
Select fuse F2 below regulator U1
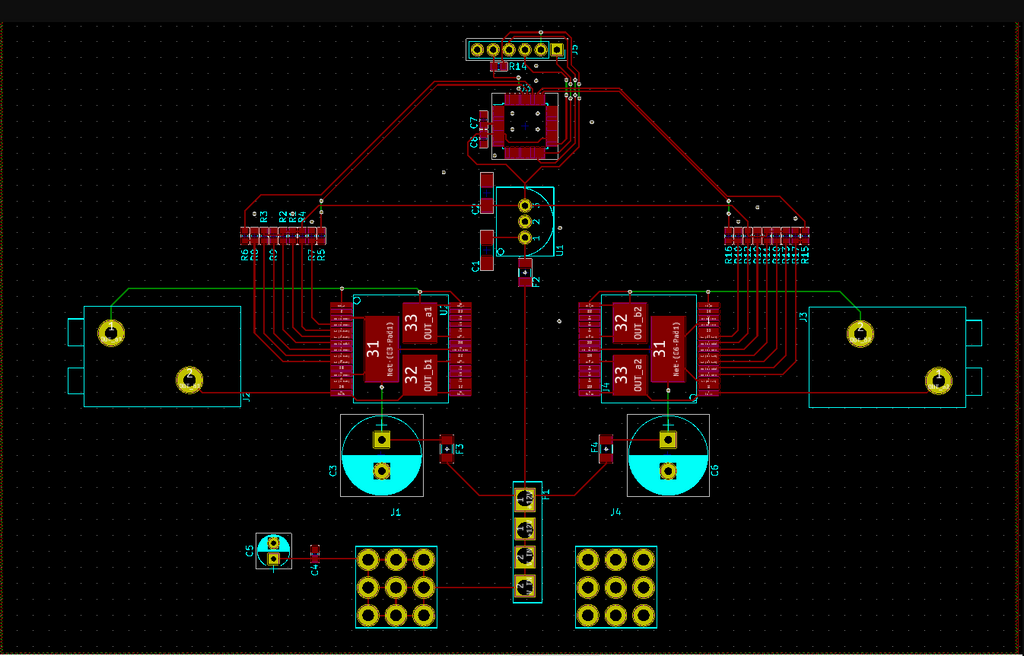(x=525, y=272)
